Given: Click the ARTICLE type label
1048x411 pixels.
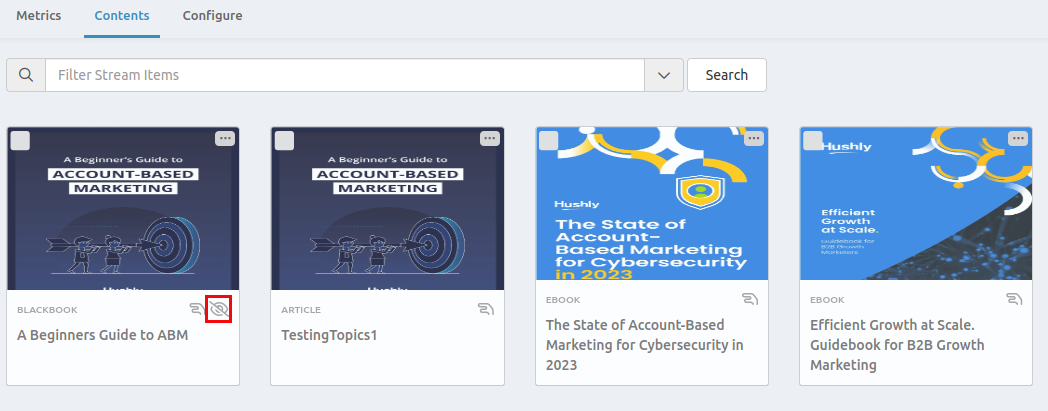Looking at the screenshot, I should pos(301,310).
